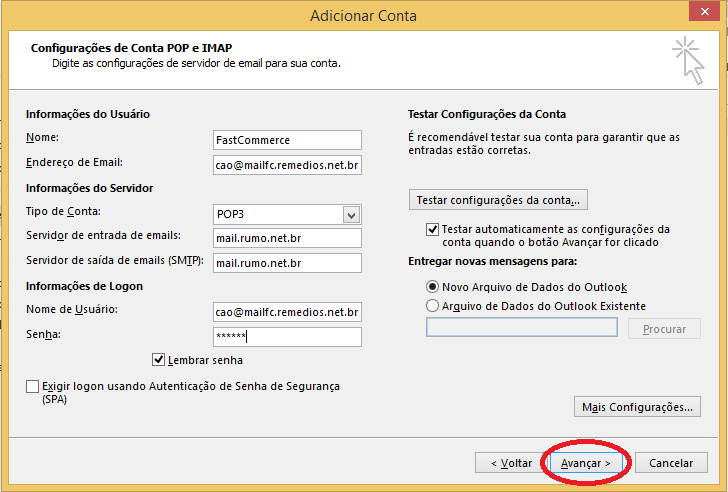Click the Configurações de Conta POP e IMAP title
Screen dimensions: 728x492
(131, 48)
